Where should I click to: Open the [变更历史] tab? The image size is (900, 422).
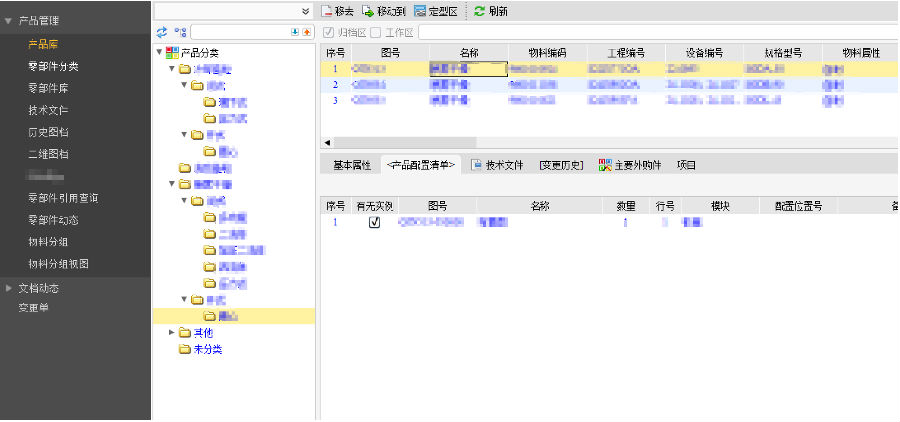tap(561, 165)
